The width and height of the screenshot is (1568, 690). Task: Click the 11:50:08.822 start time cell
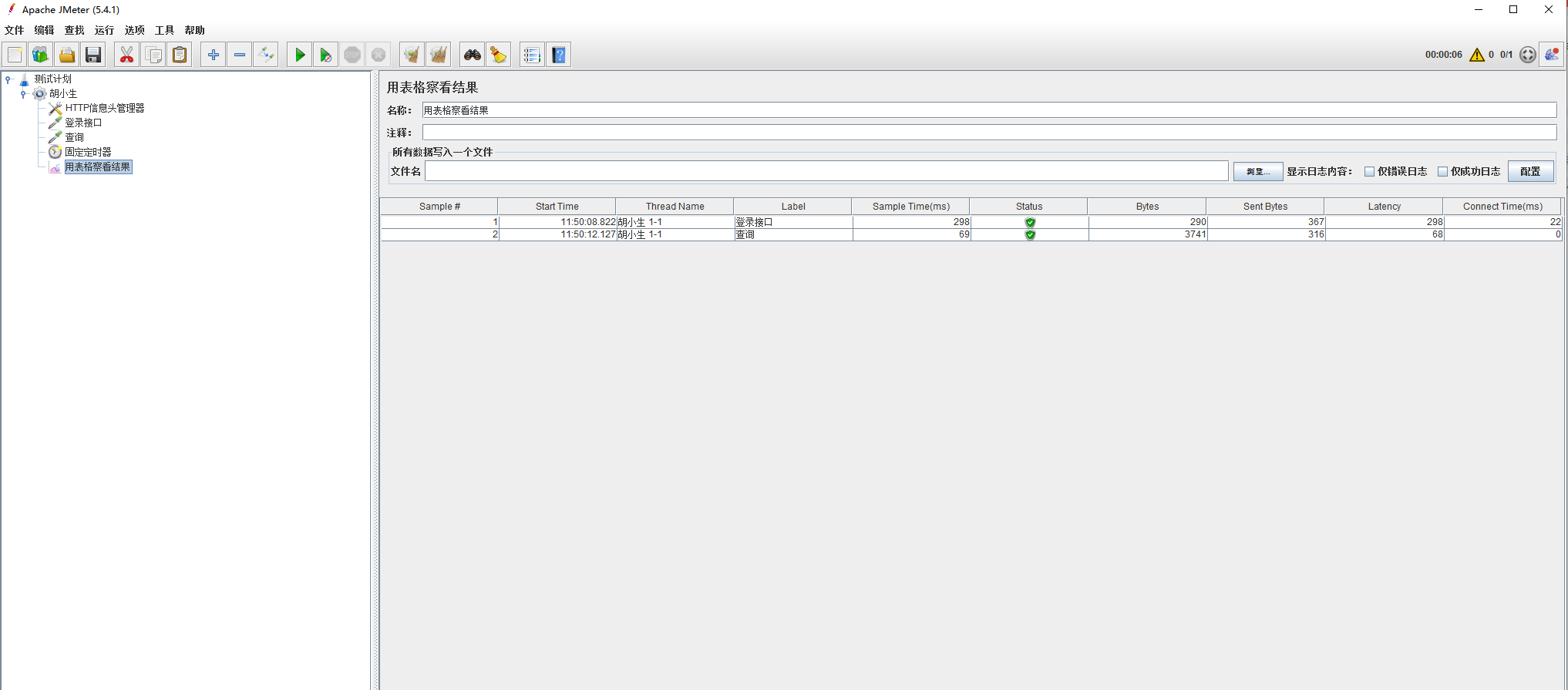click(557, 222)
